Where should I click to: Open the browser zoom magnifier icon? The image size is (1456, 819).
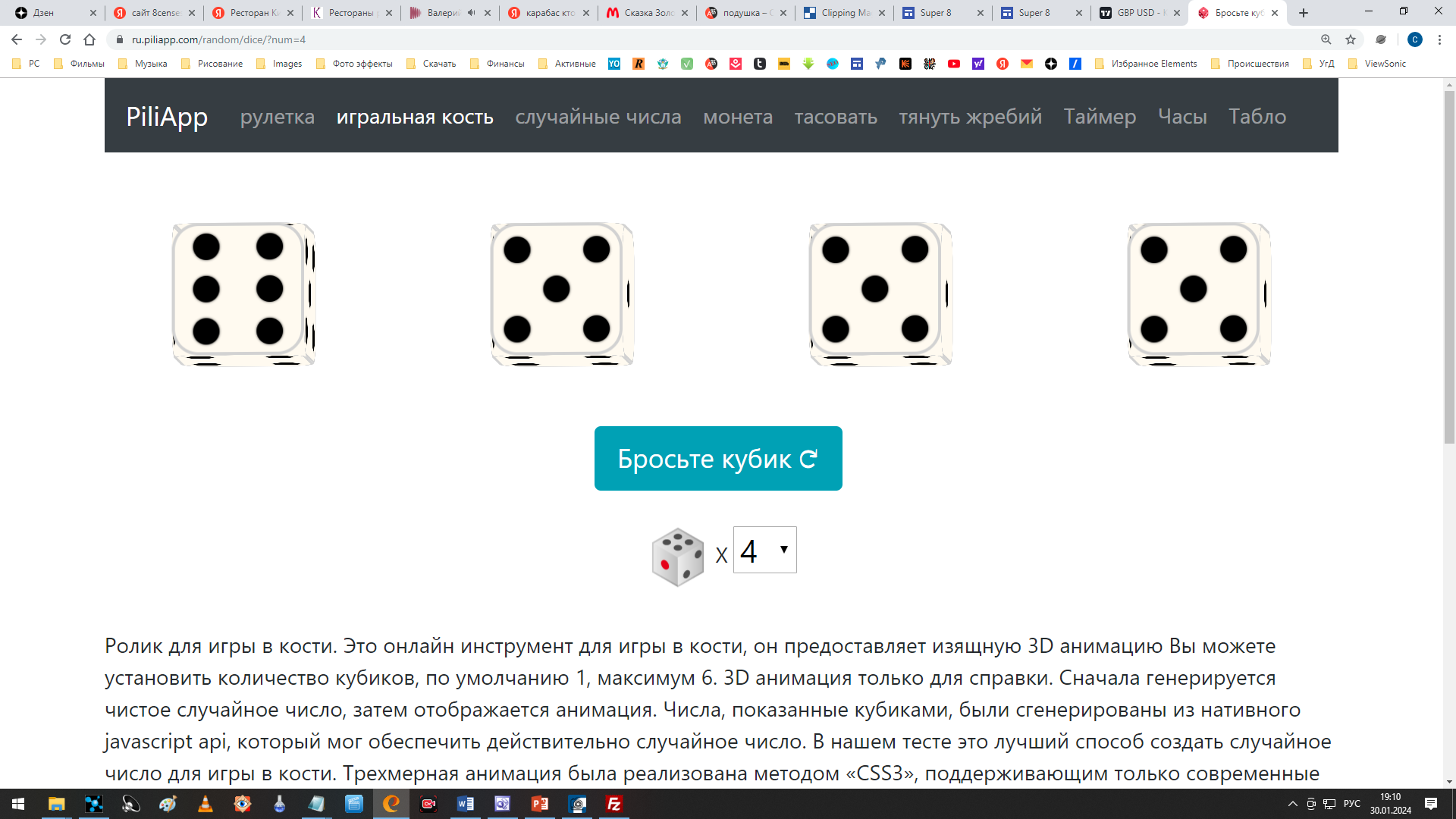1326,39
